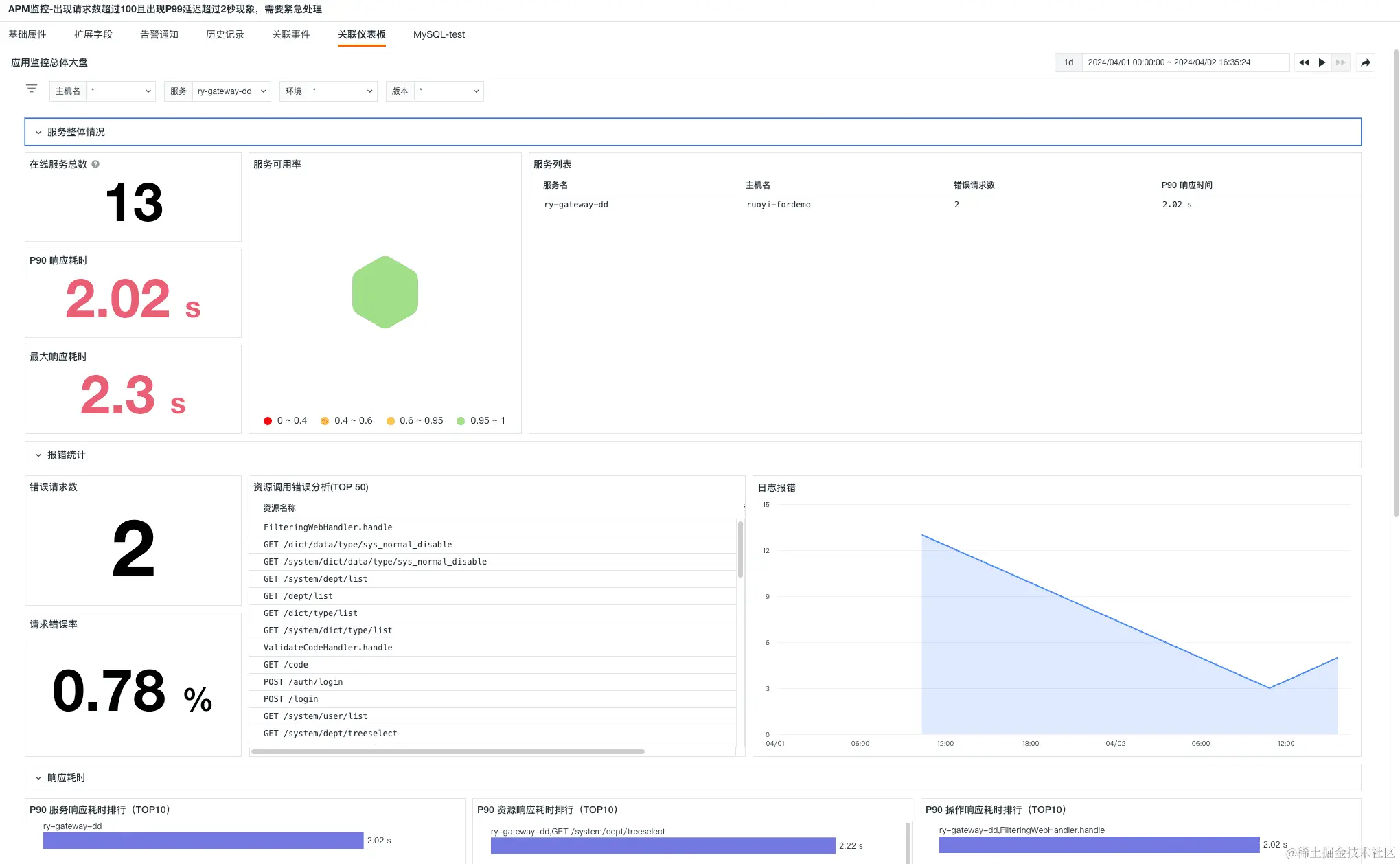The width and height of the screenshot is (1400, 864).
Task: Switch to the 历史记录 tab
Action: point(225,34)
